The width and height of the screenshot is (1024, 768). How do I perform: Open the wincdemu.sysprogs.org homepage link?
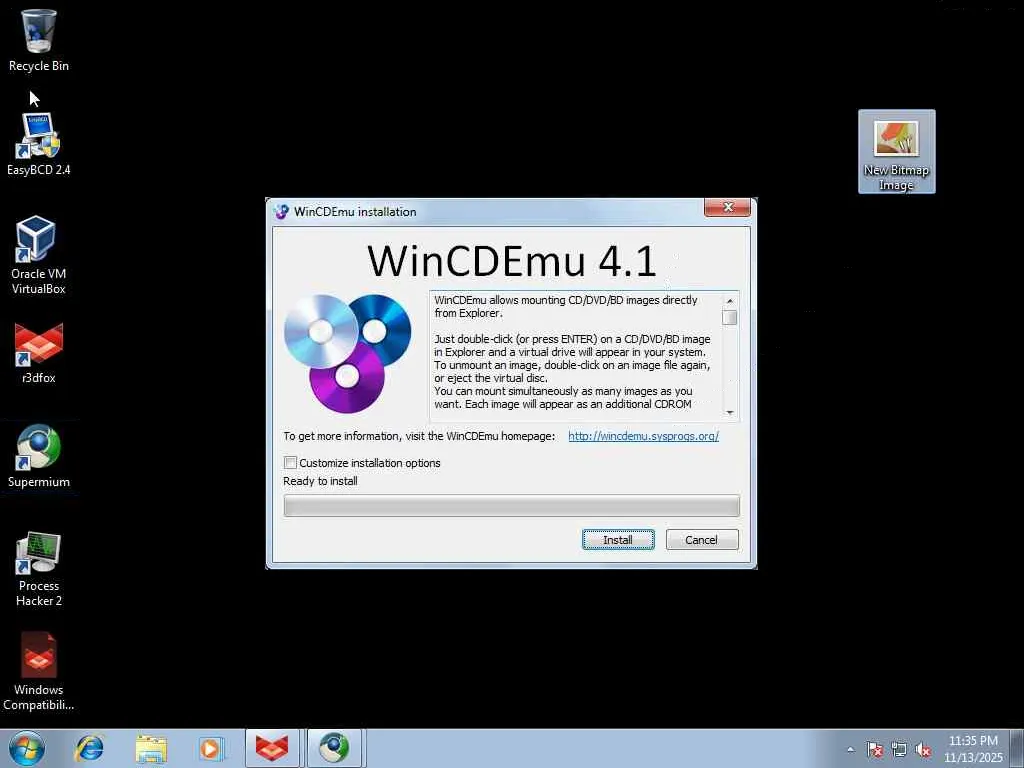click(643, 436)
